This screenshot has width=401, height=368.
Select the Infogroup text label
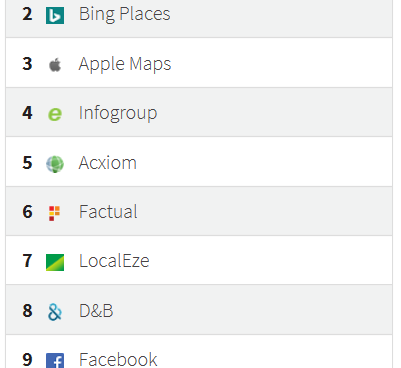pyautogui.click(x=118, y=113)
